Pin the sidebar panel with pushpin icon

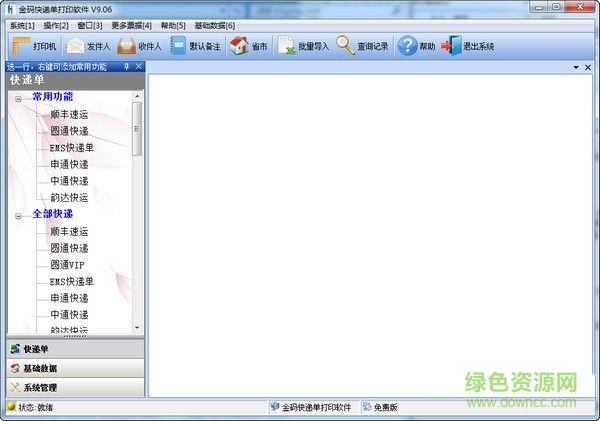(x=127, y=67)
